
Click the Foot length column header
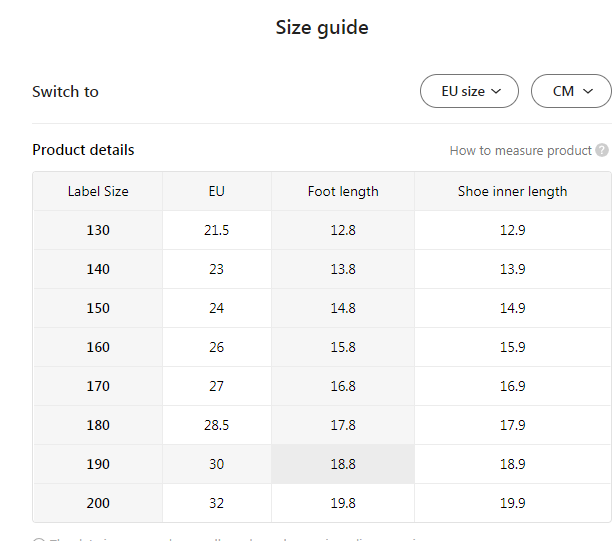coord(343,191)
